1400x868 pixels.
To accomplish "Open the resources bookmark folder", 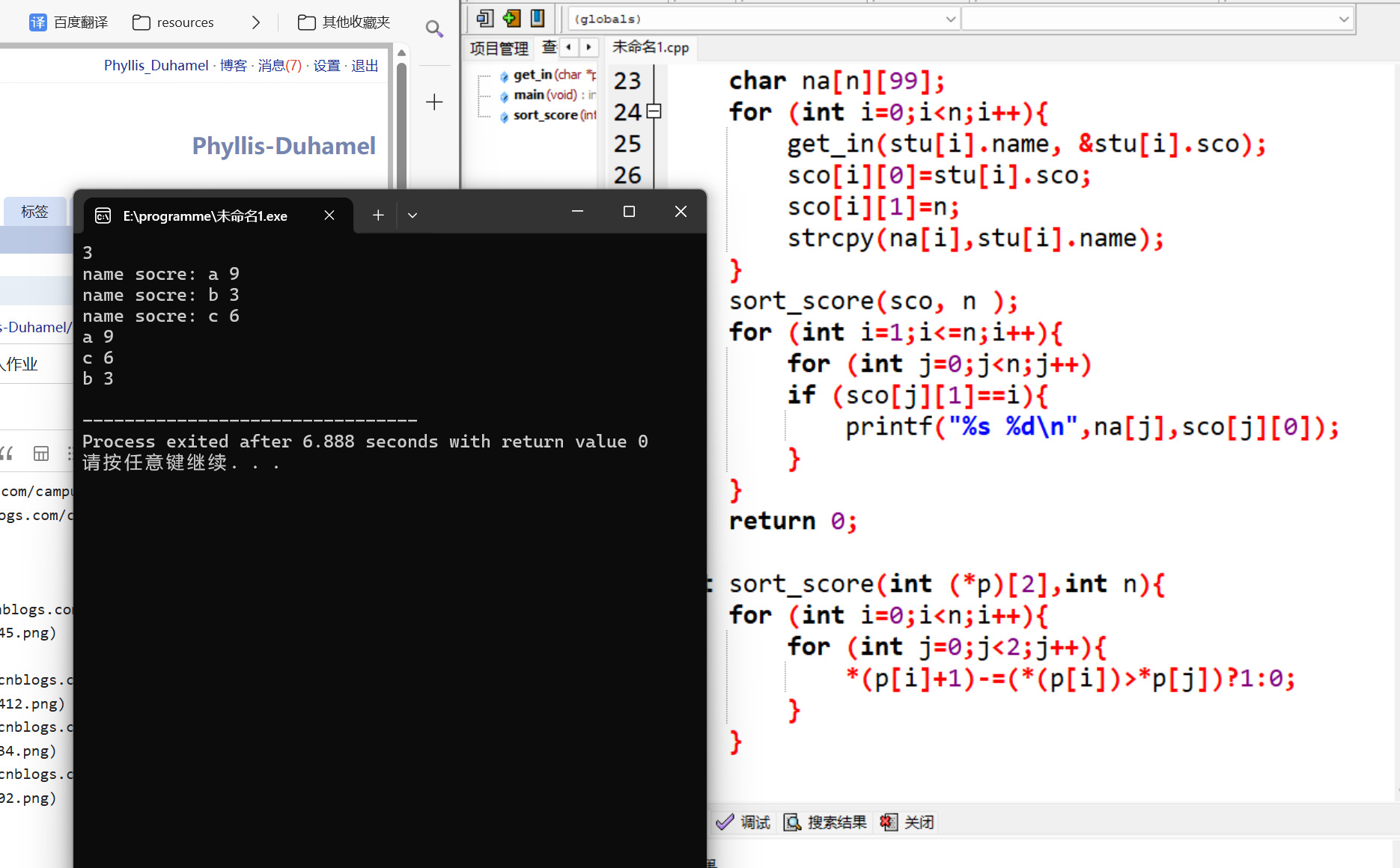I will (173, 22).
